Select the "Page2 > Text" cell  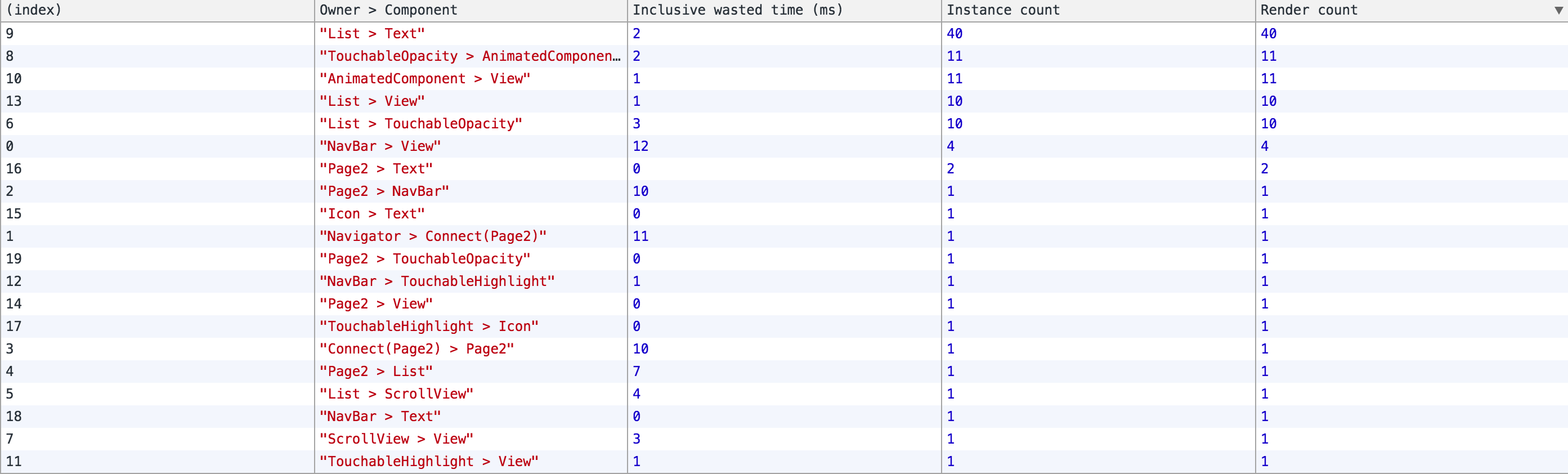[471, 168]
